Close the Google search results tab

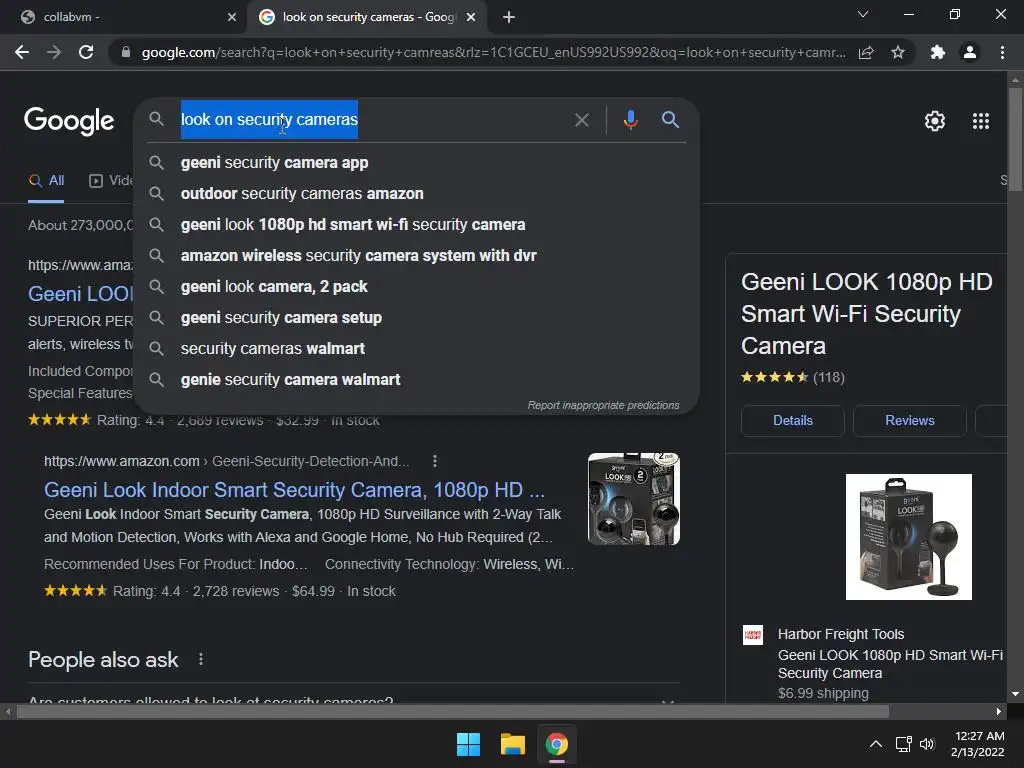(x=471, y=17)
